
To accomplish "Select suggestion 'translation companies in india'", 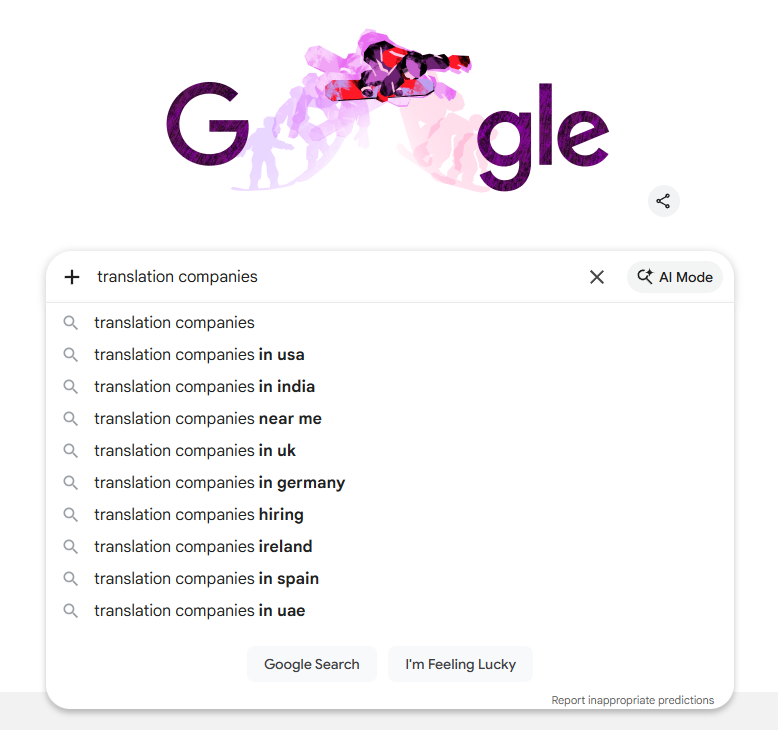I will tap(204, 387).
